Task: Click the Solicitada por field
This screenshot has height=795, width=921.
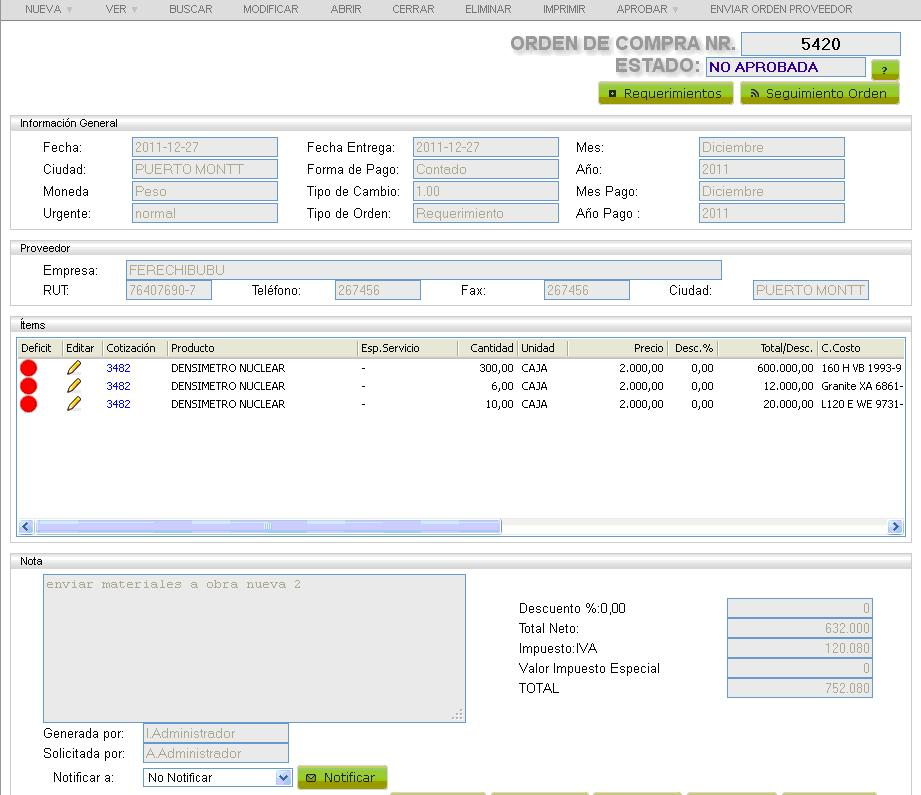Action: 216,753
